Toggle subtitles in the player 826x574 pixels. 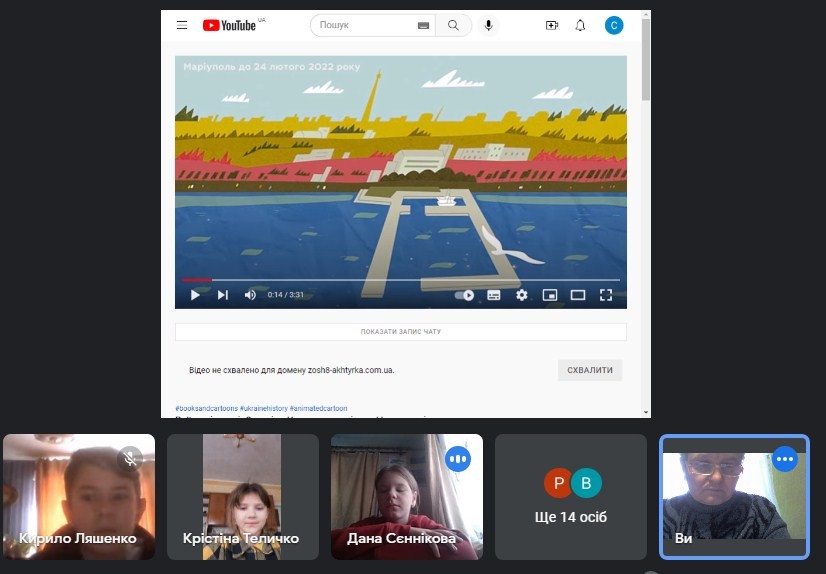[494, 295]
